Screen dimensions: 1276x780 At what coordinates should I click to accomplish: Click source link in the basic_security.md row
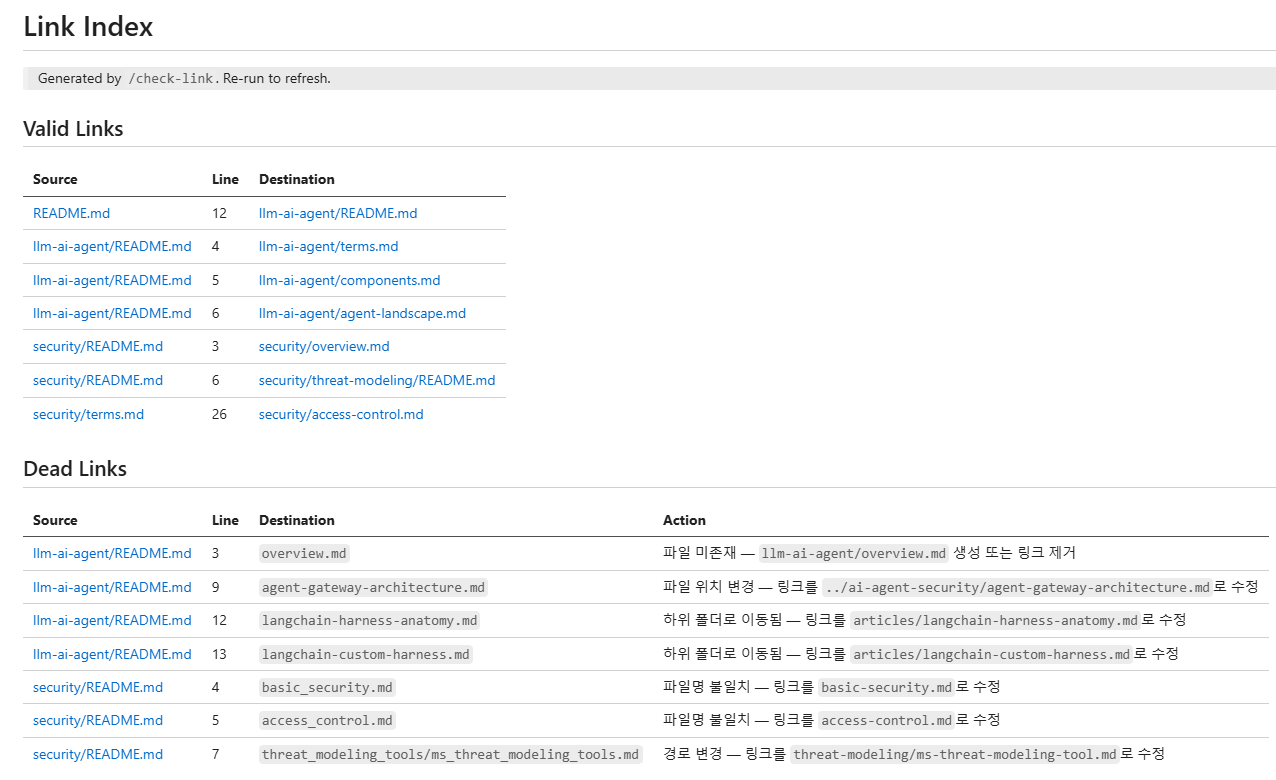pos(98,687)
